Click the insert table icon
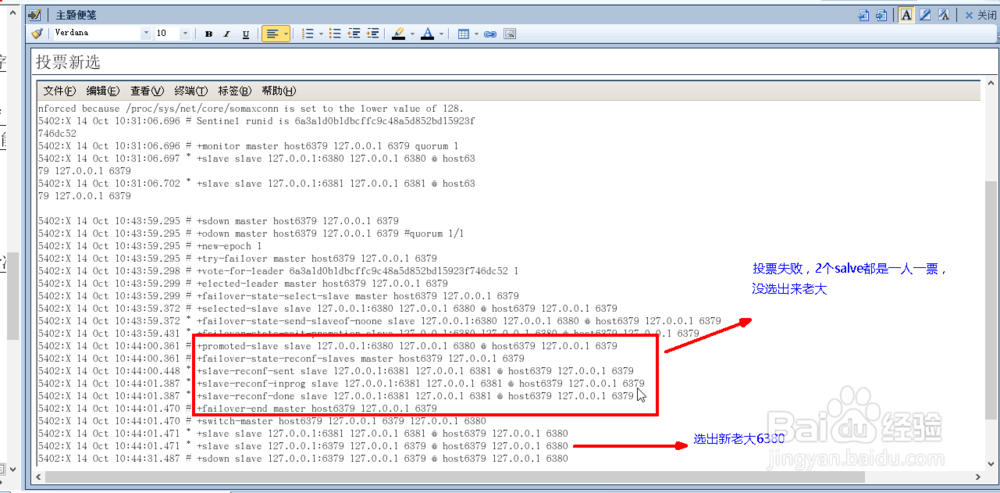 tap(464, 34)
